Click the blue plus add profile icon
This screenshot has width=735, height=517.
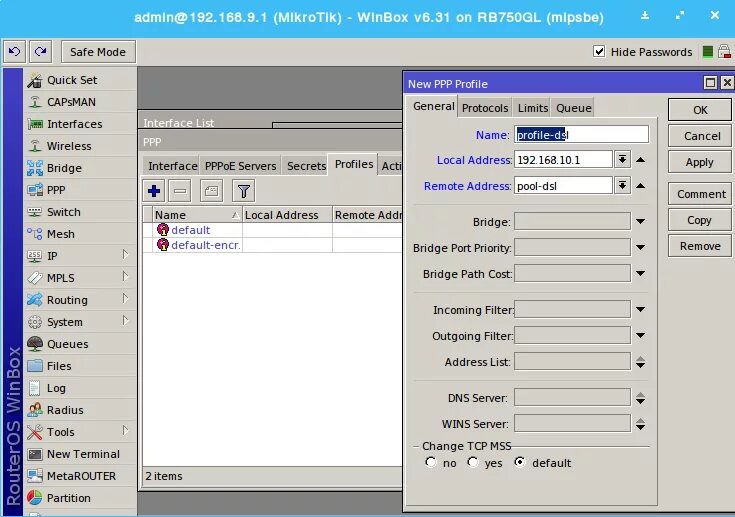coord(154,191)
